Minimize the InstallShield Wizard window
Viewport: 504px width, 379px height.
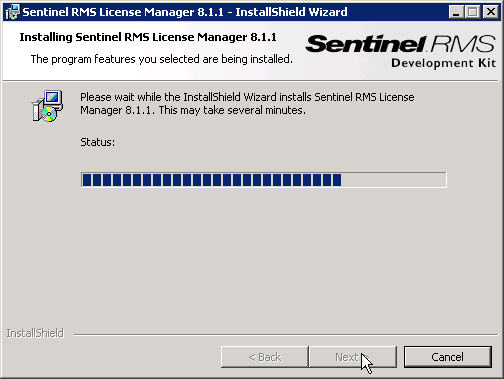456,12
